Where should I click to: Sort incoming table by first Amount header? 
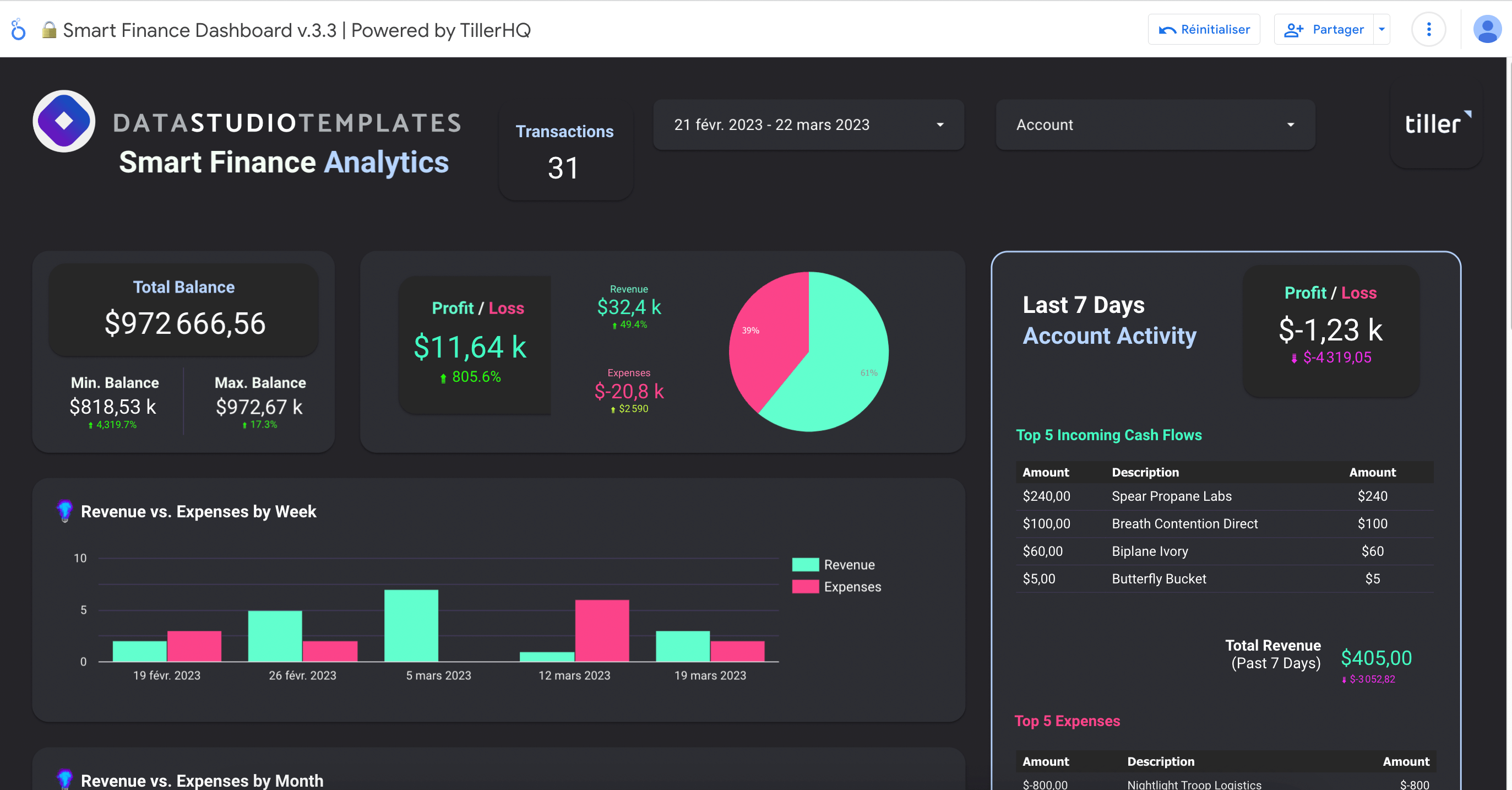1046,472
